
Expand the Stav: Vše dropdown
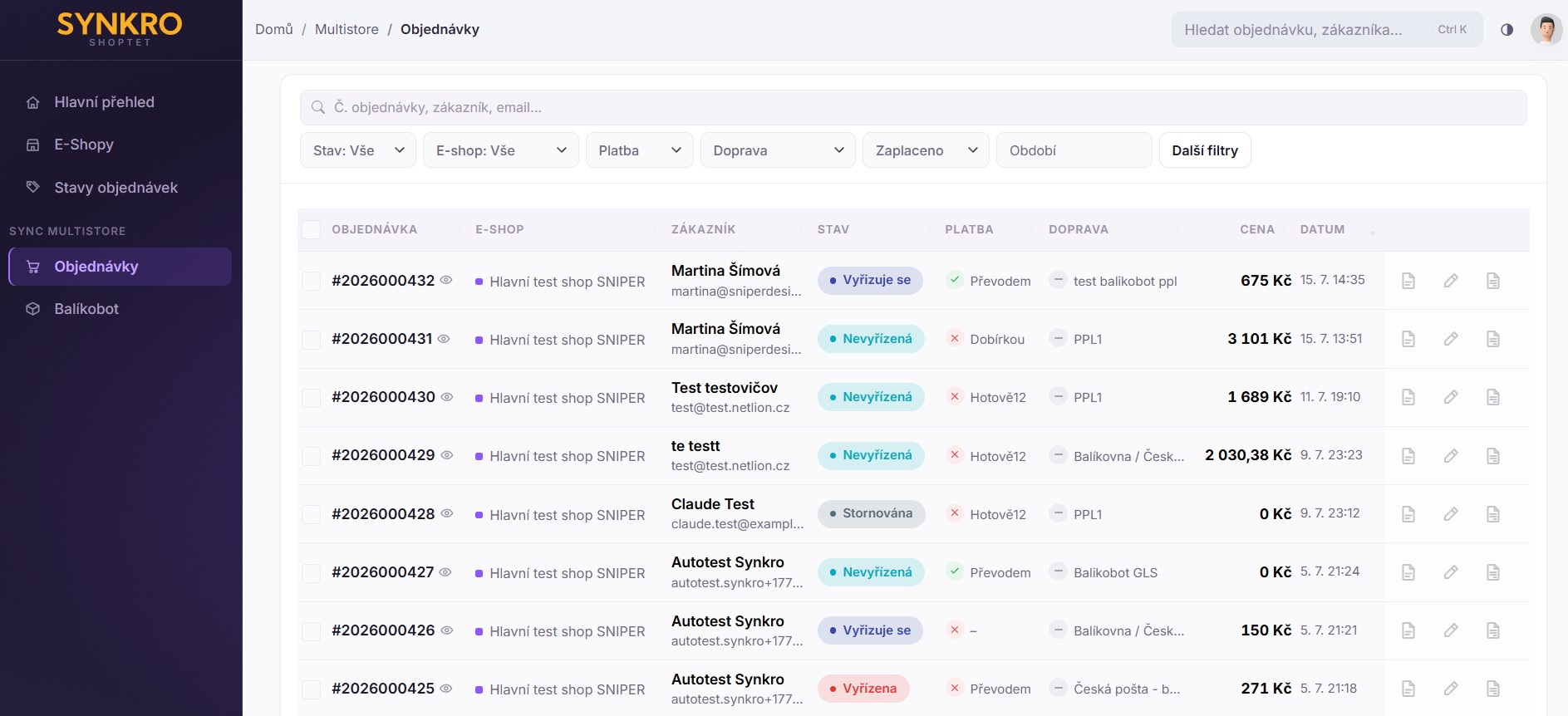pyautogui.click(x=358, y=150)
